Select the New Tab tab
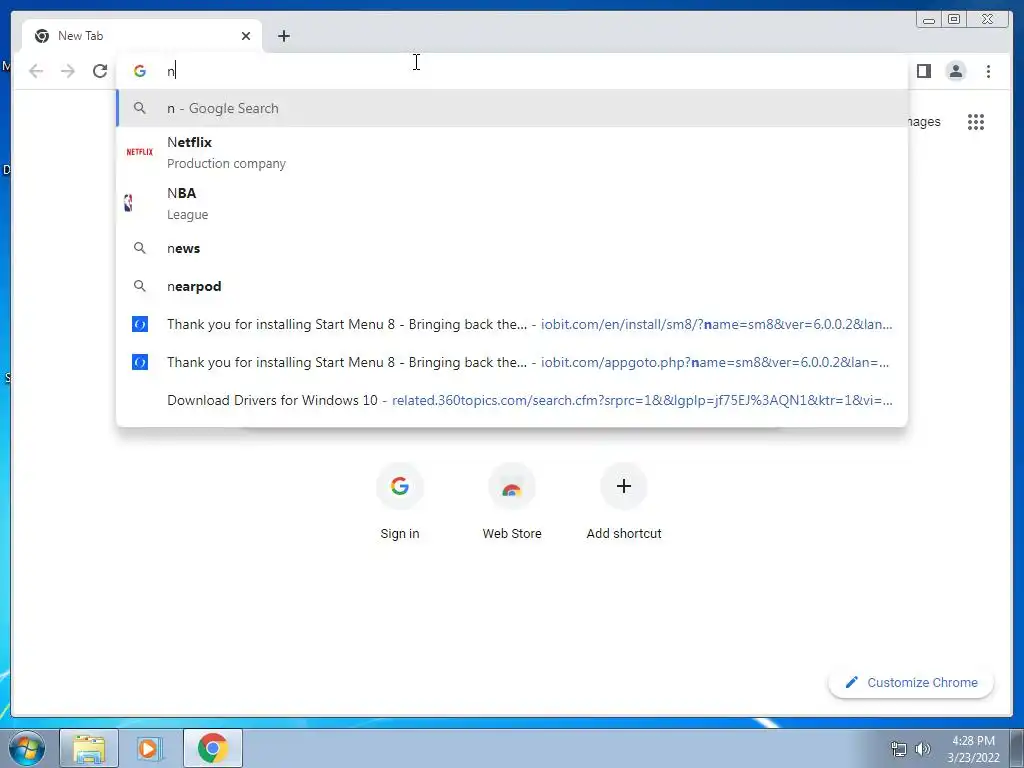 click(x=142, y=36)
